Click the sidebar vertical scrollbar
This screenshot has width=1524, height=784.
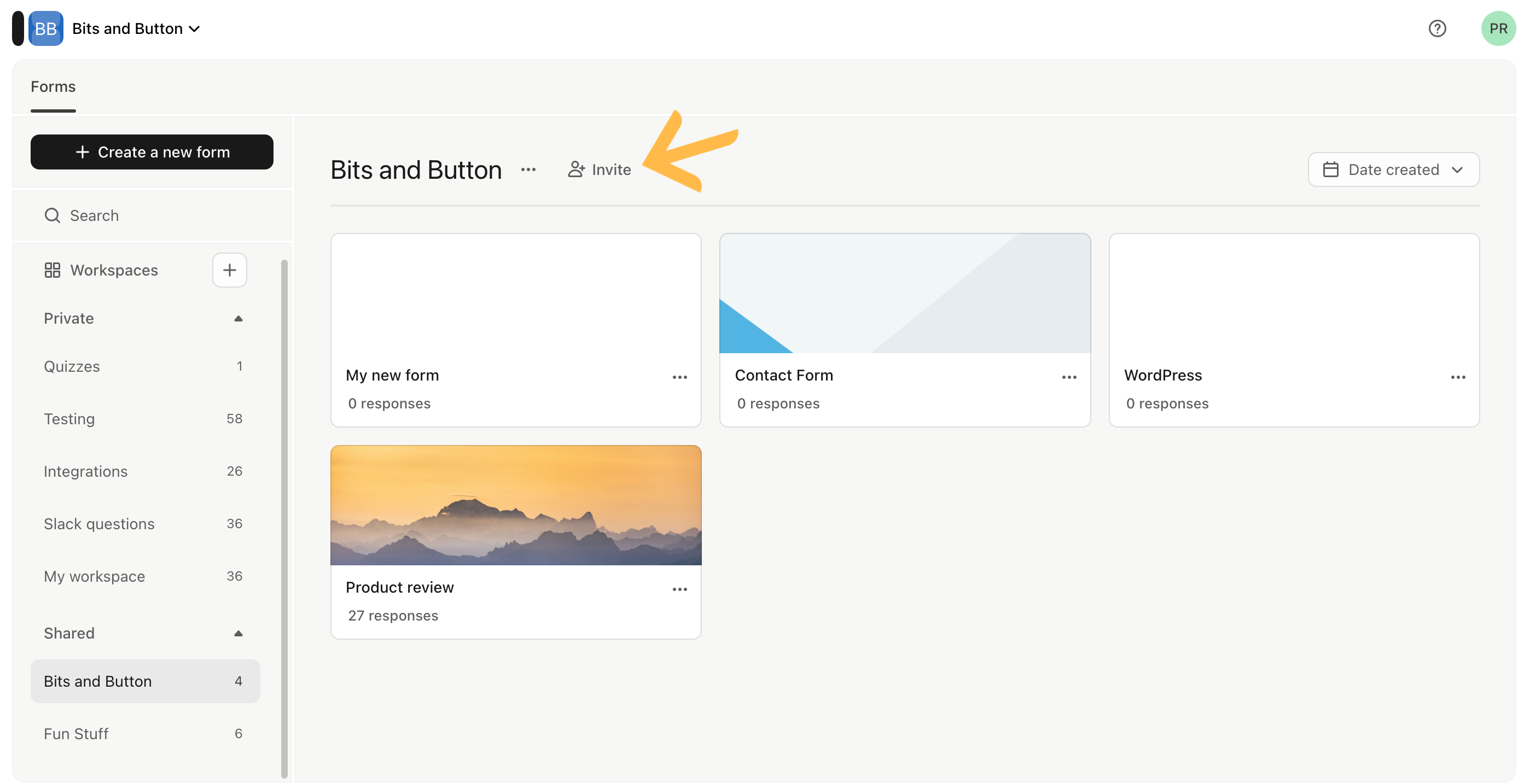284,519
